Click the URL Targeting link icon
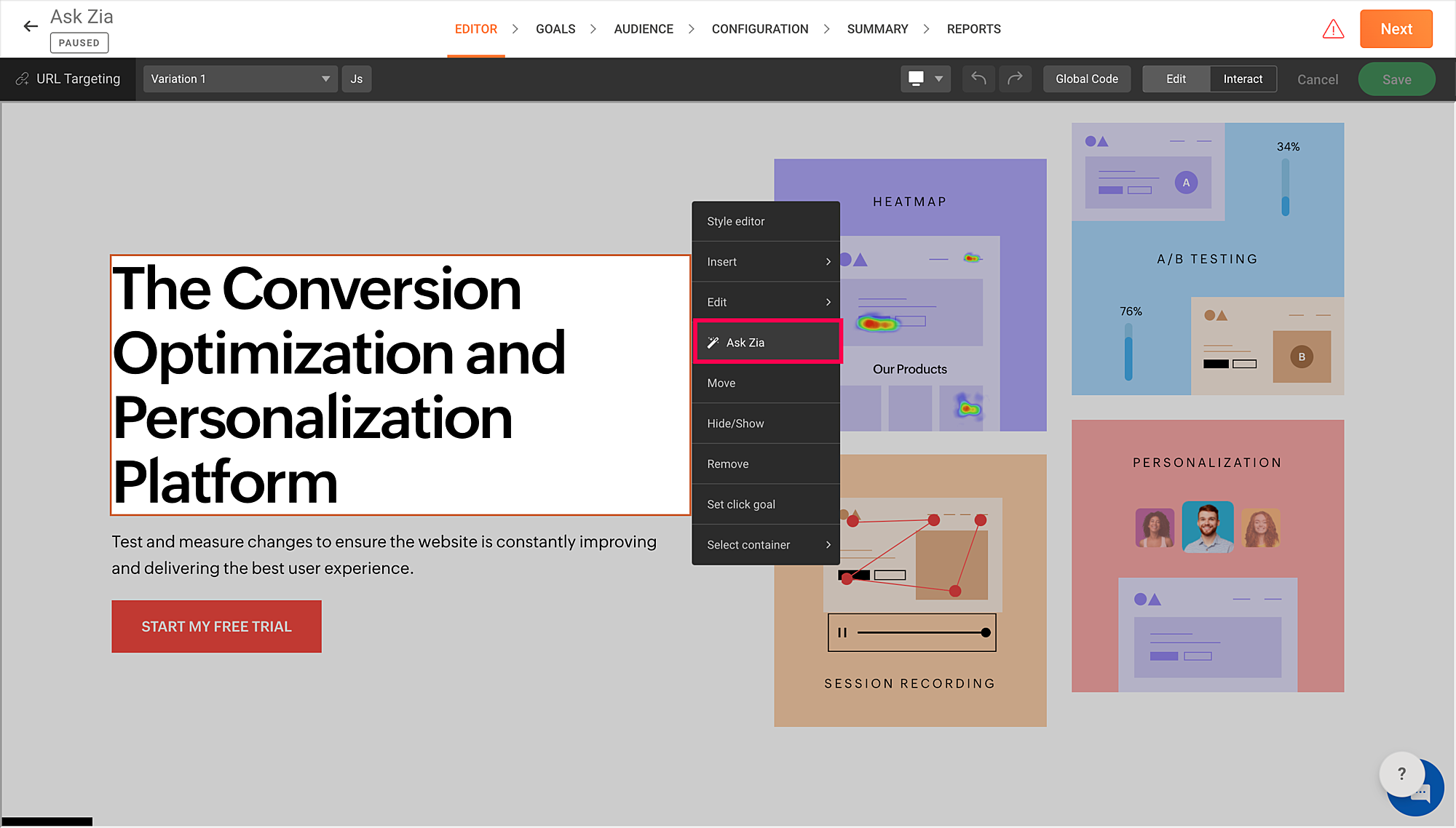 click(x=23, y=79)
